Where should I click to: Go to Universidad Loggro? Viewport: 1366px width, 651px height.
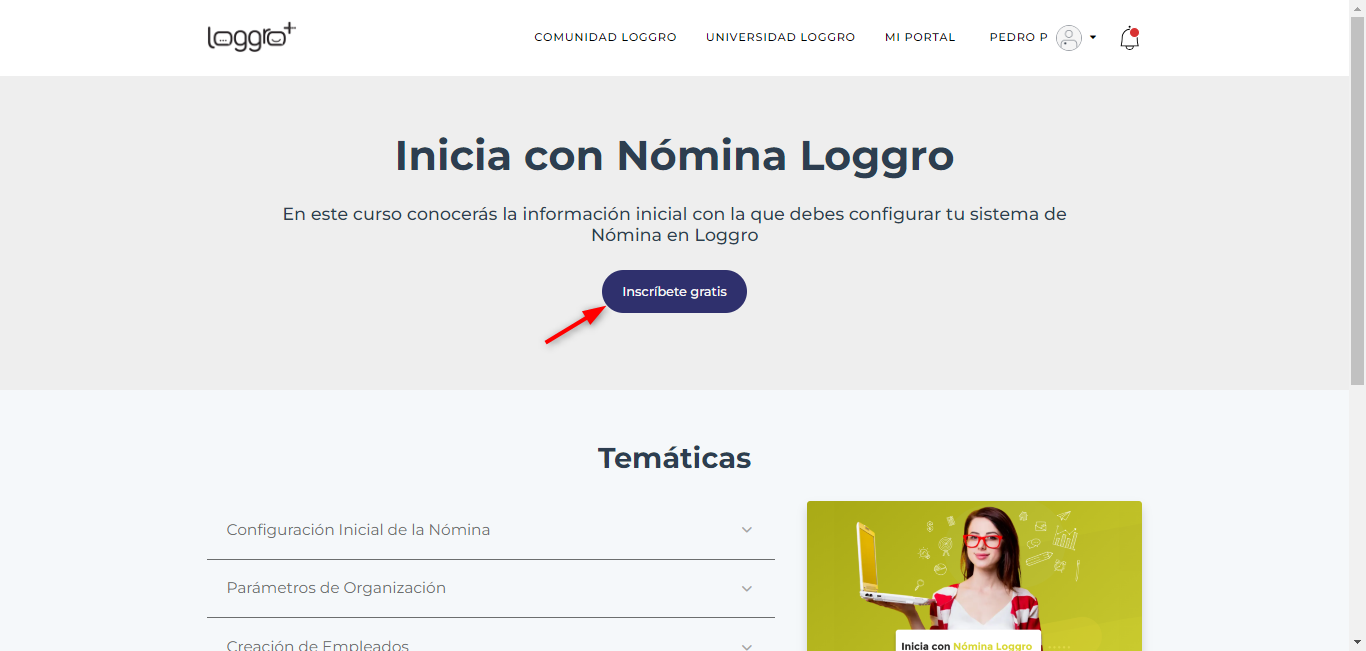point(781,37)
